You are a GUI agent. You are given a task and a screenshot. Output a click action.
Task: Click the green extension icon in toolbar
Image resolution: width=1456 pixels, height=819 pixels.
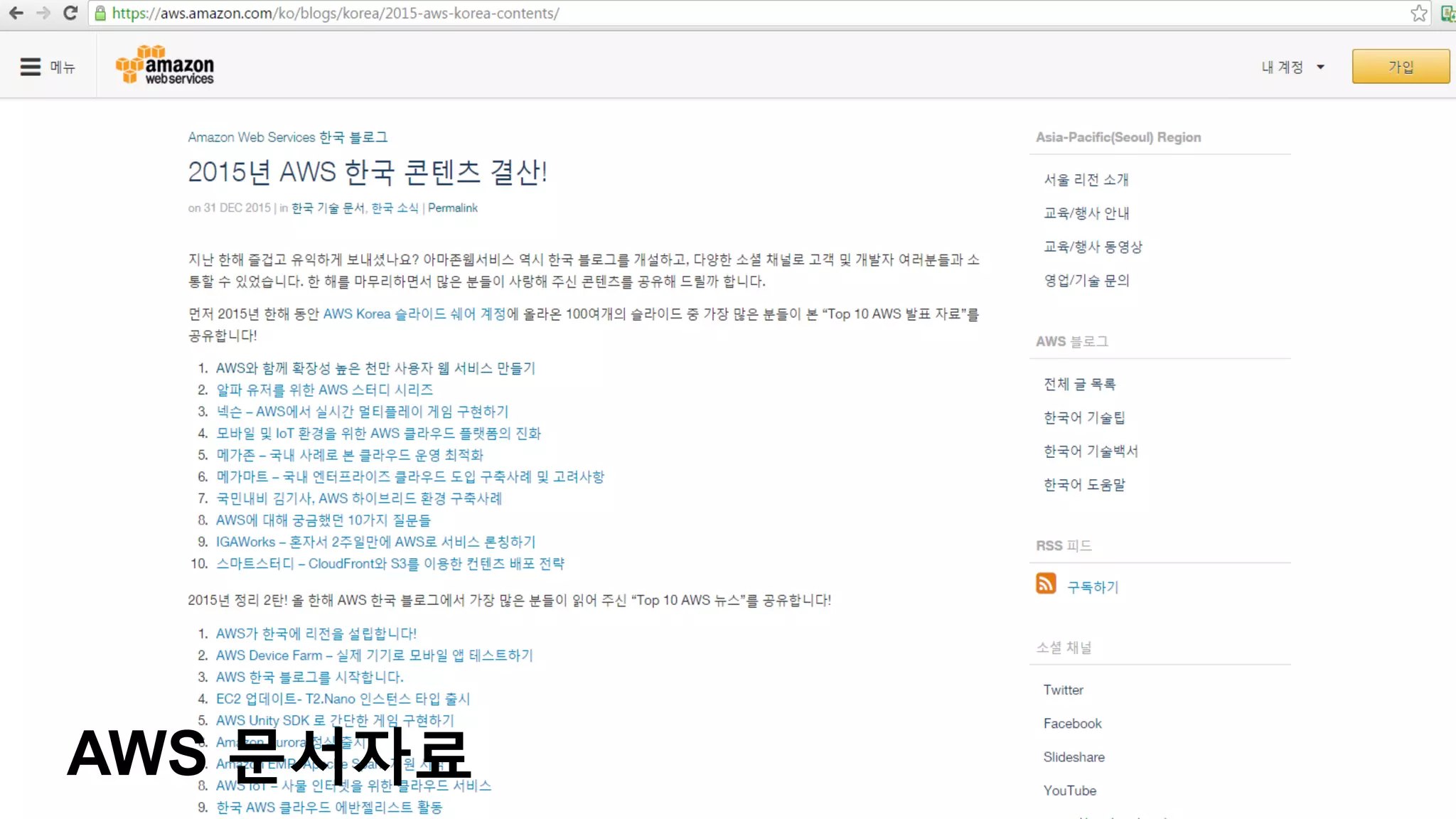tap(1447, 14)
